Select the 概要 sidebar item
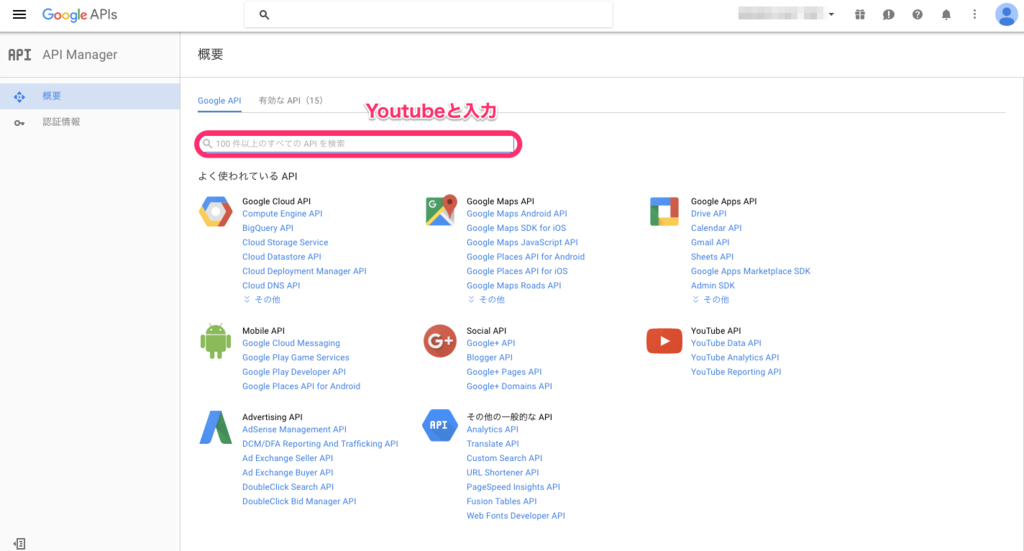The height and width of the screenshot is (551, 1024). 90,96
